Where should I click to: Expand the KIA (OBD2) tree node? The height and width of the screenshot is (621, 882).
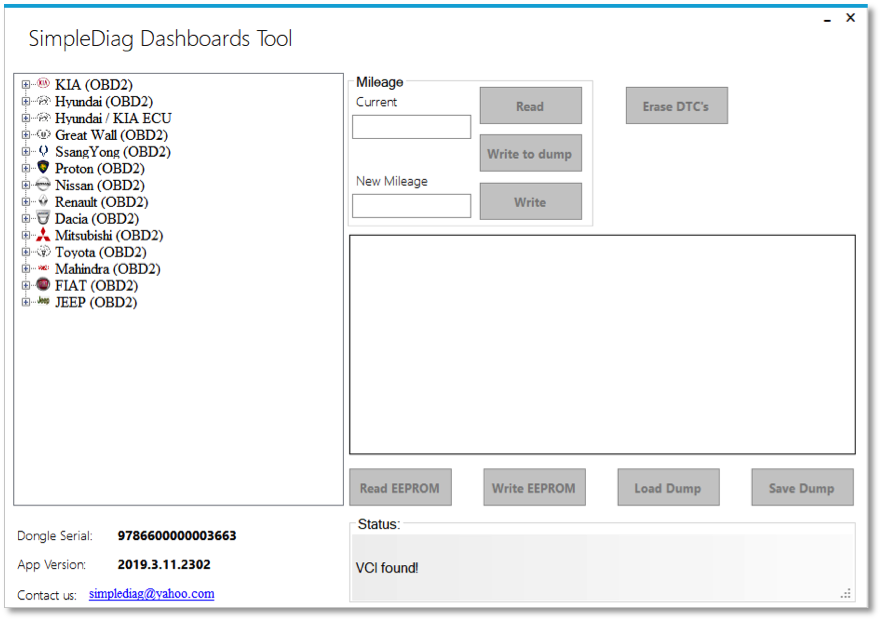tap(26, 84)
